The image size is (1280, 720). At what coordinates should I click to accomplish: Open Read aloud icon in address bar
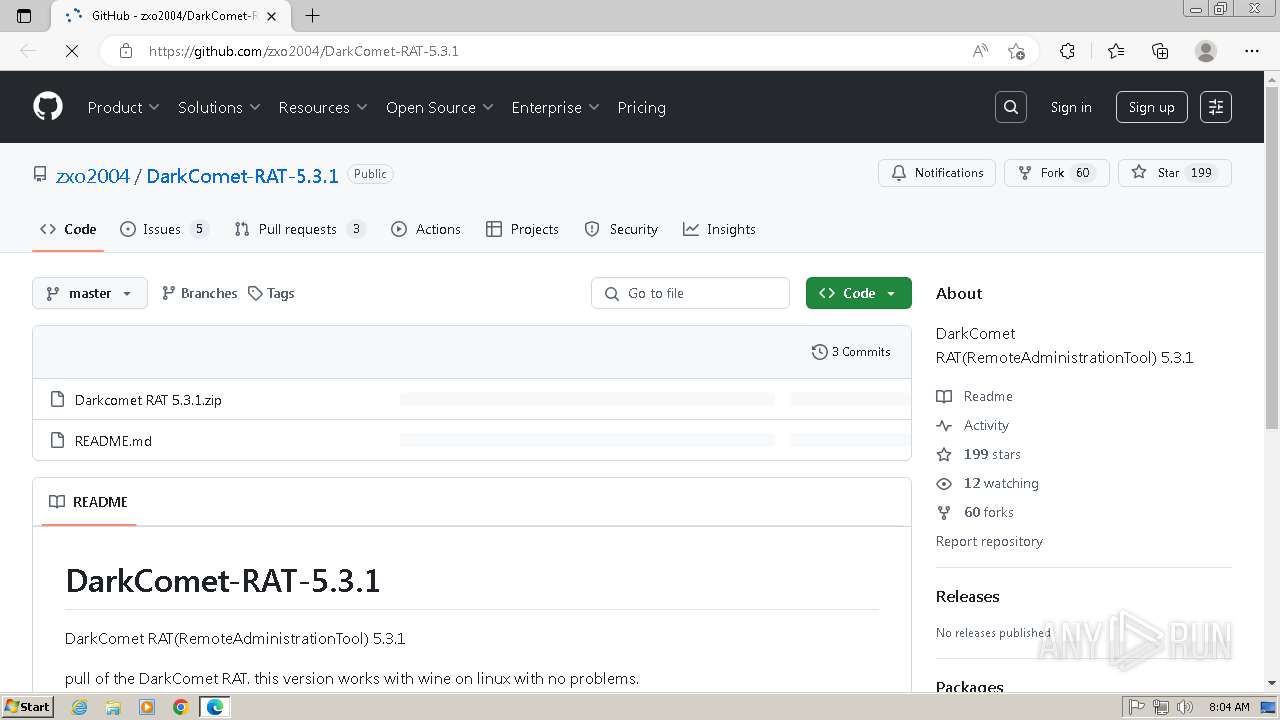(980, 51)
